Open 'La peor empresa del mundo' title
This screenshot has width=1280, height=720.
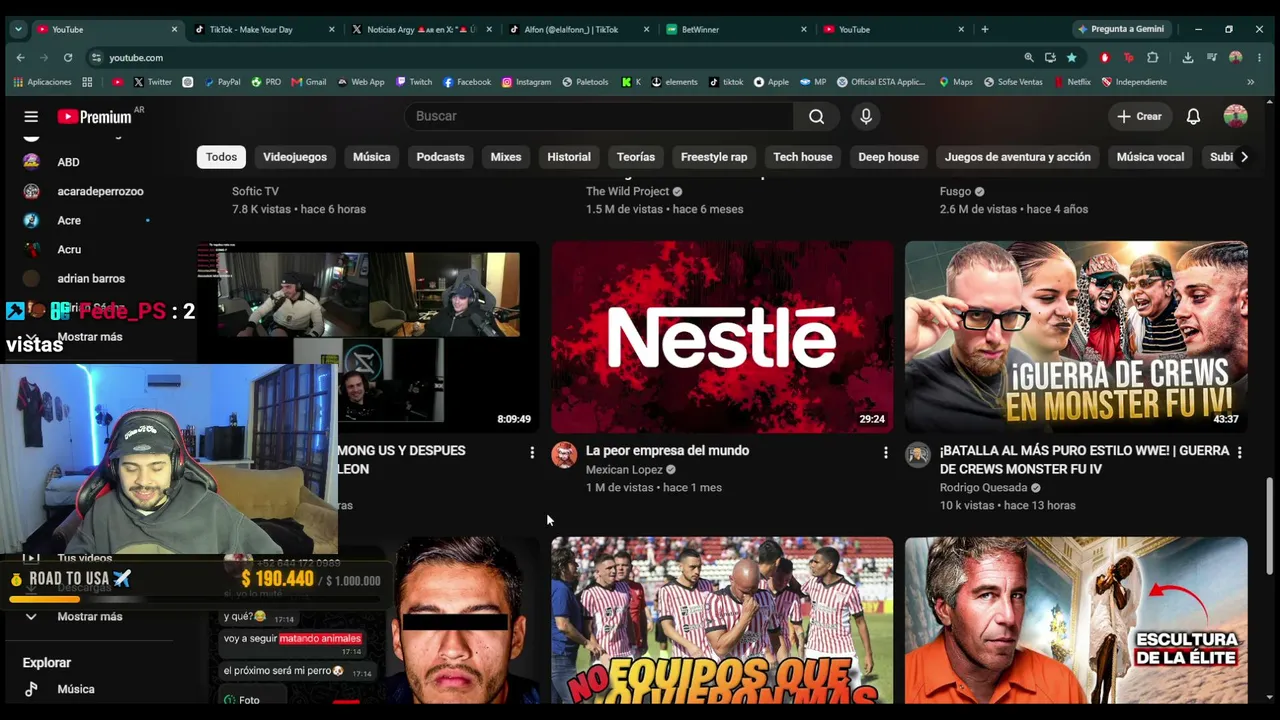pos(667,451)
